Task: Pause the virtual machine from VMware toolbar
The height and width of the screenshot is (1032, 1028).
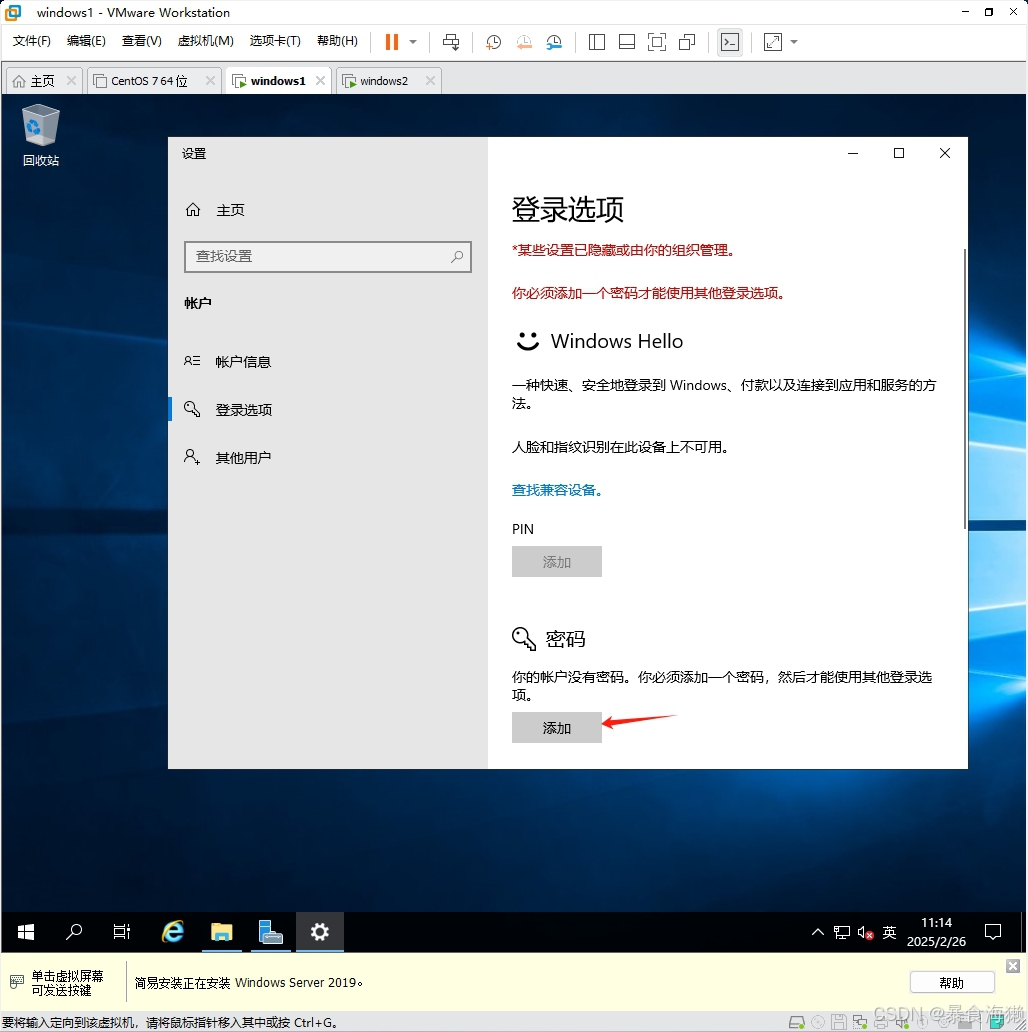Action: coord(392,42)
